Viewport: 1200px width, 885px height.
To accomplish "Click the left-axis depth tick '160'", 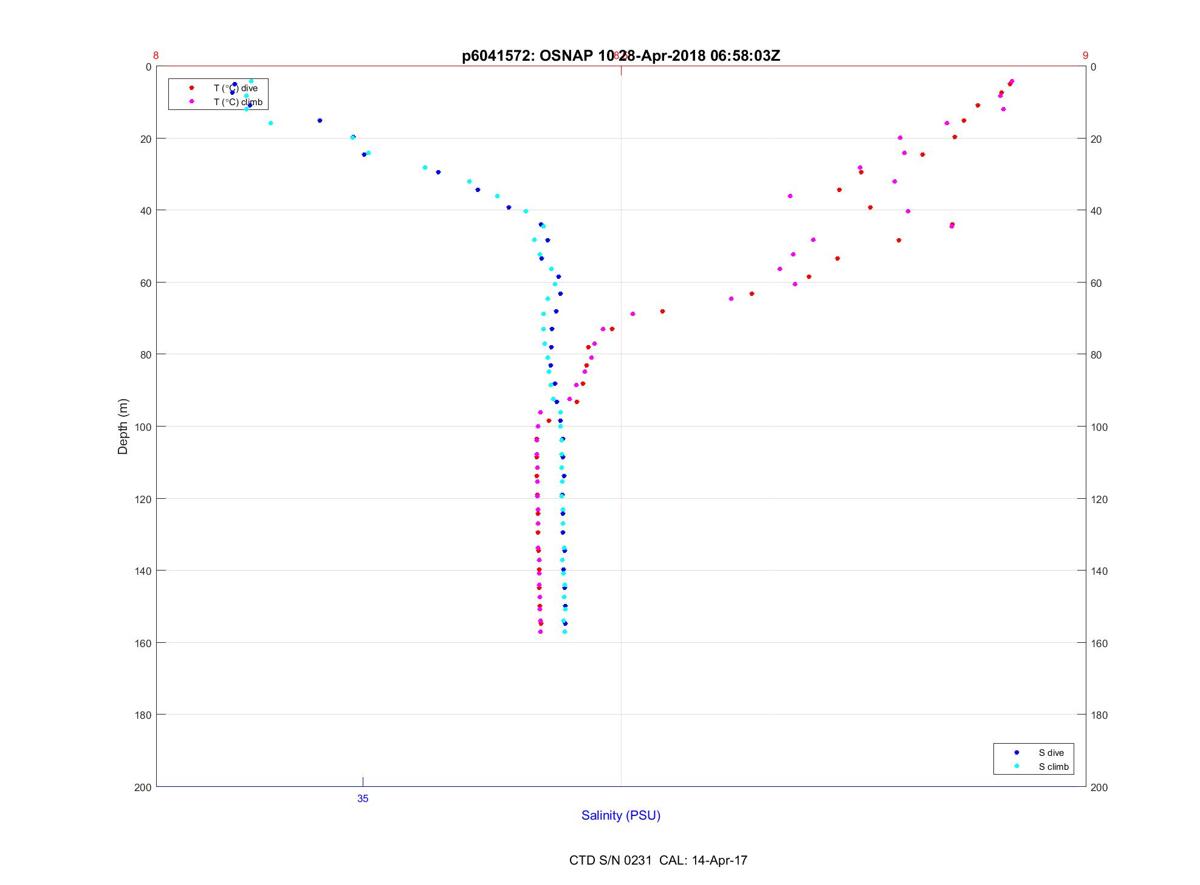I will point(142,643).
